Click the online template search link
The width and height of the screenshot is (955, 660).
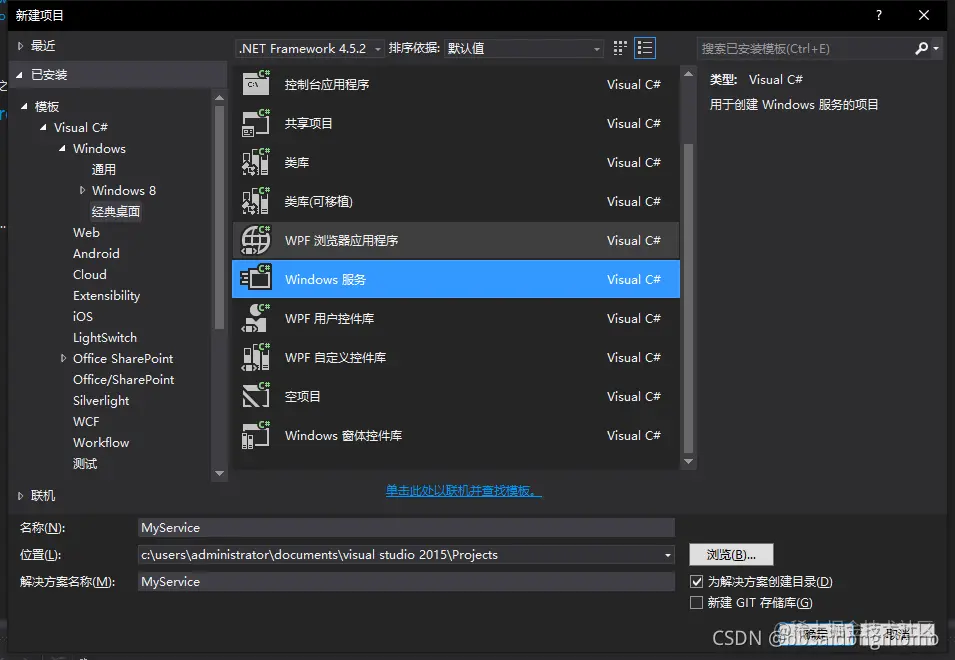(x=463, y=490)
